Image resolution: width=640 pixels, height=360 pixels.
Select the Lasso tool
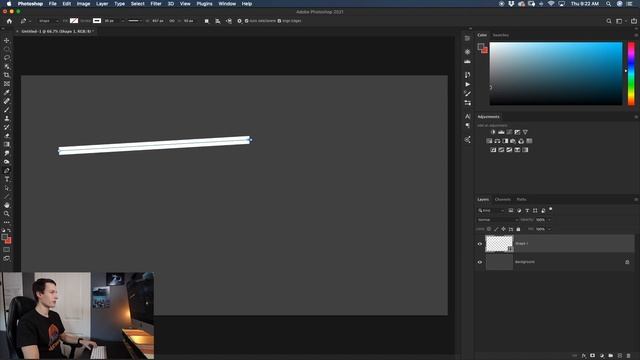7,58
